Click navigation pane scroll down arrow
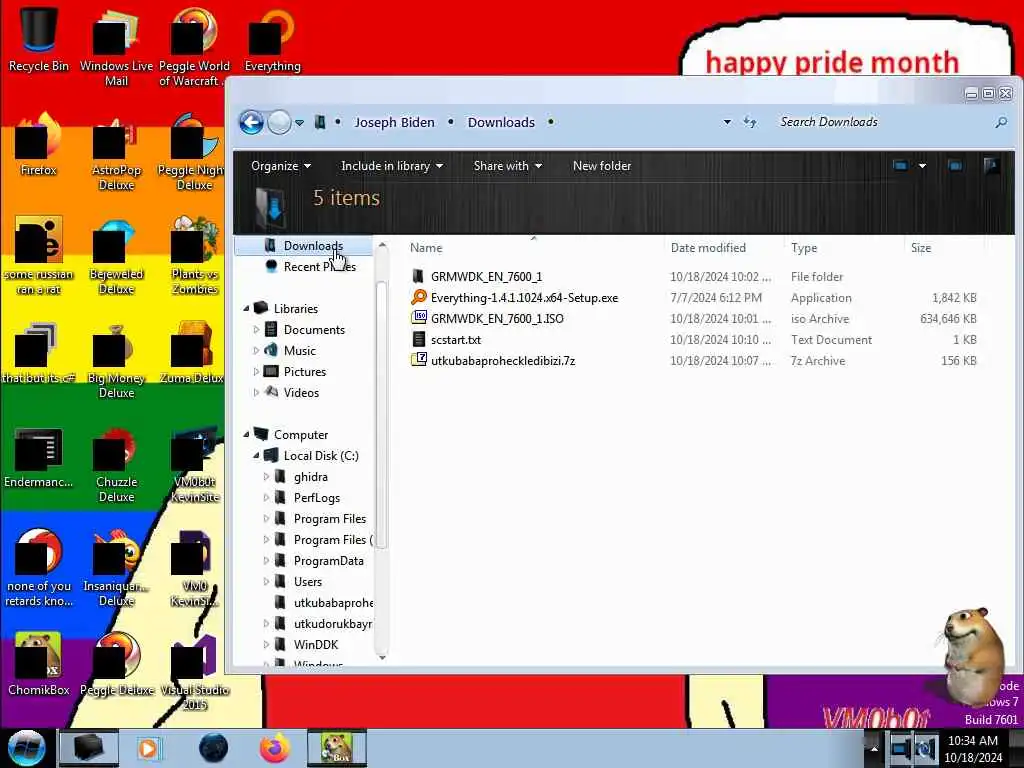 click(x=382, y=656)
